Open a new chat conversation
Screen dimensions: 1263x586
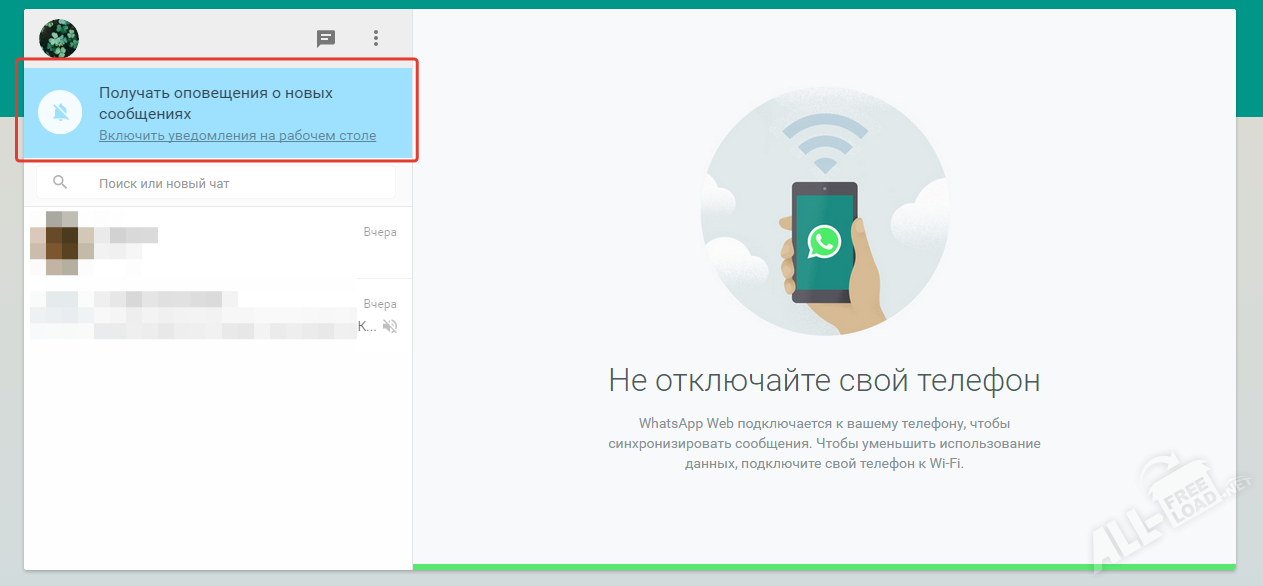[325, 38]
